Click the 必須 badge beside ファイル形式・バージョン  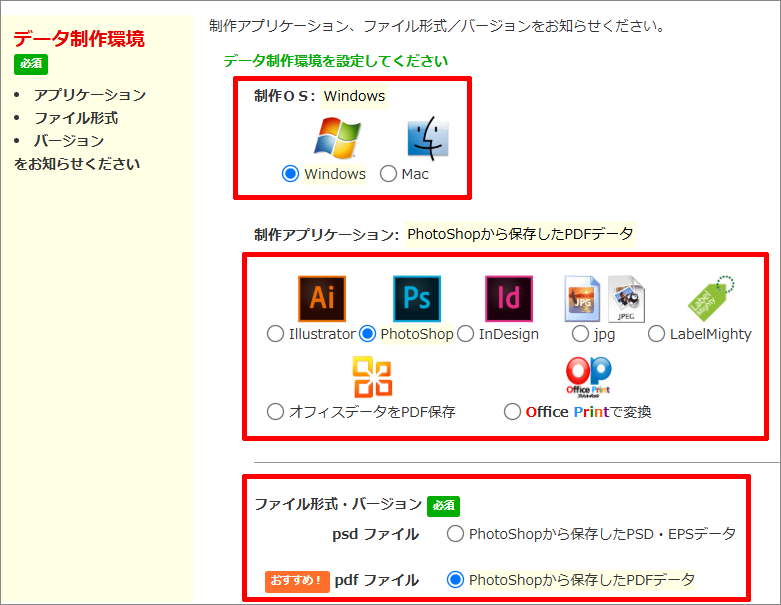tap(443, 506)
